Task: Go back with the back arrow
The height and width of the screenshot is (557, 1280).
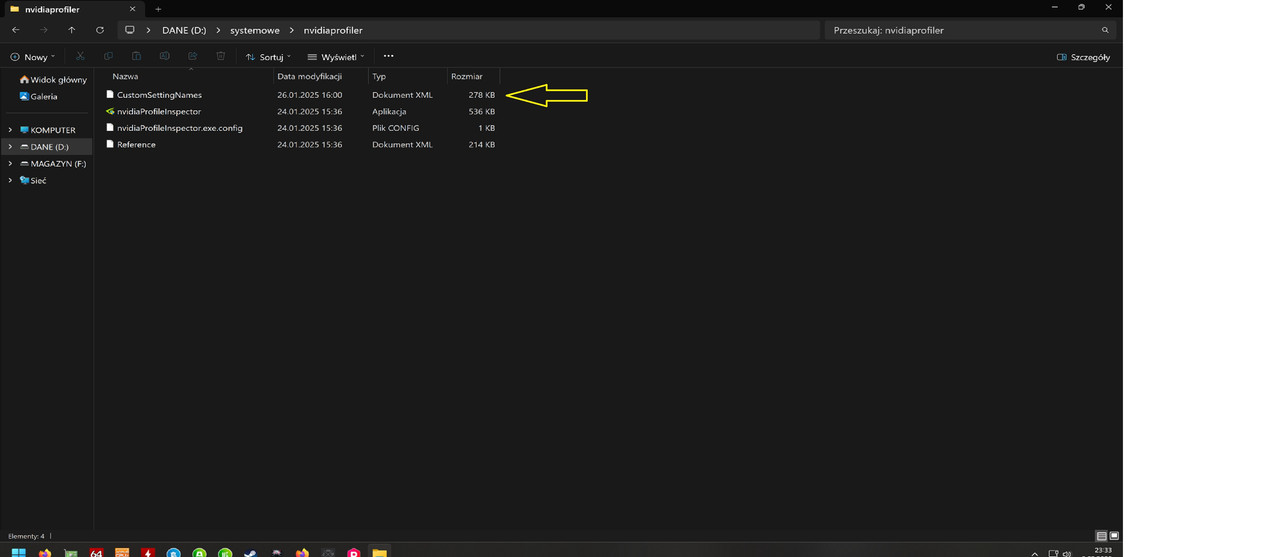Action: tap(16, 30)
